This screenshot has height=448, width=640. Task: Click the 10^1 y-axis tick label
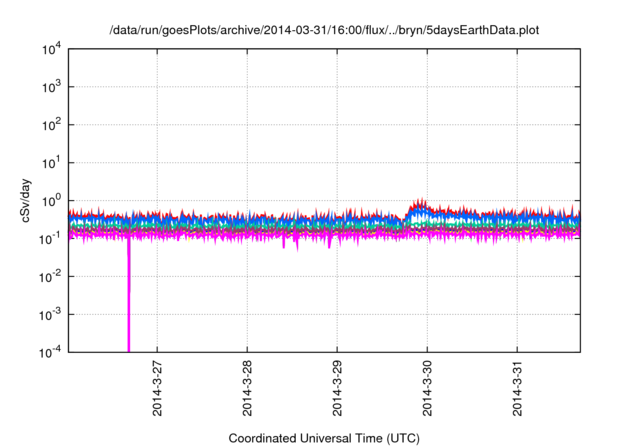pyautogui.click(x=51, y=163)
